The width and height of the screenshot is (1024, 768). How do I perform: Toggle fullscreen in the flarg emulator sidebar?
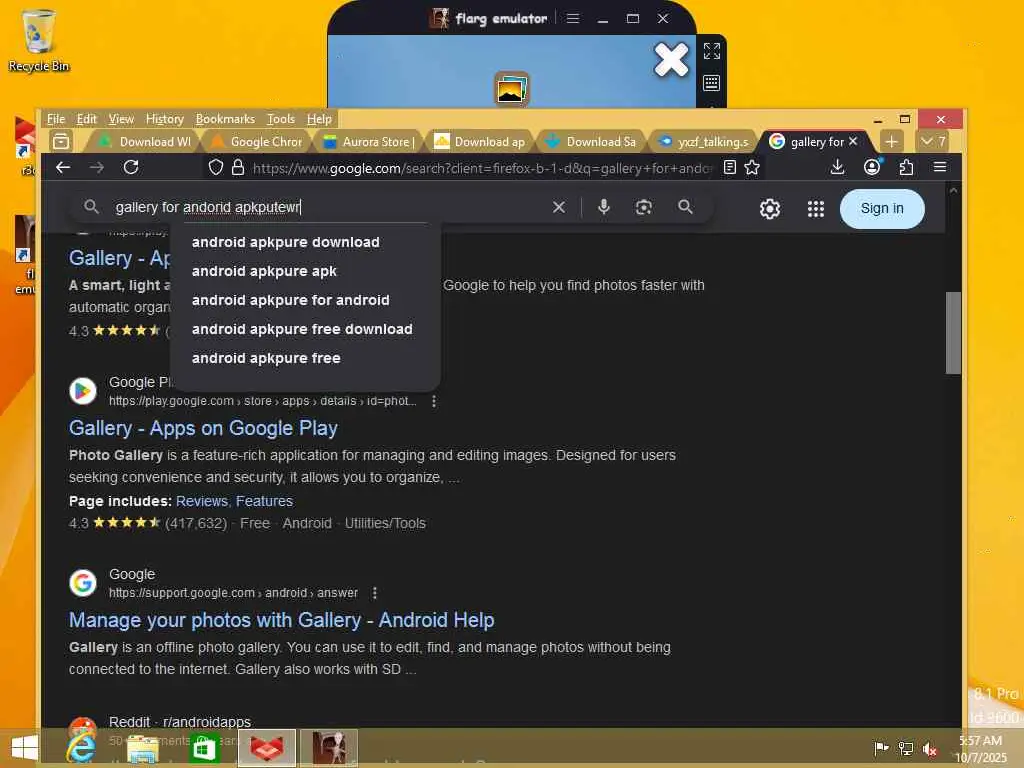(712, 51)
